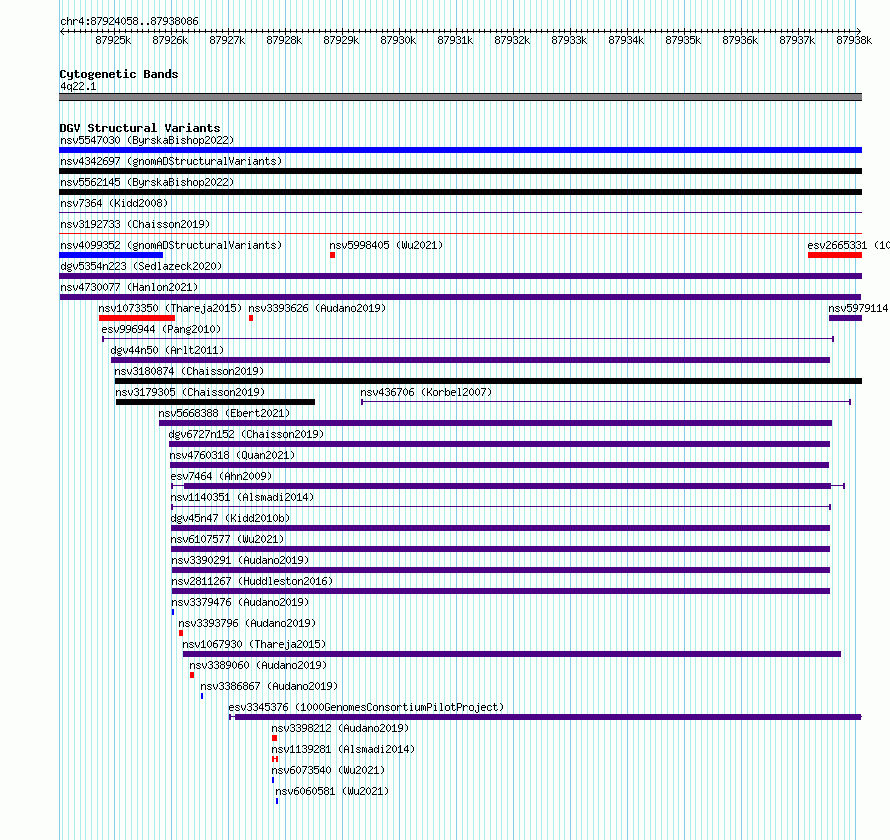Image resolution: width=890 pixels, height=840 pixels.
Task: Open the nsv3192733 (Chaisson2019) variant
Action: 135,224
